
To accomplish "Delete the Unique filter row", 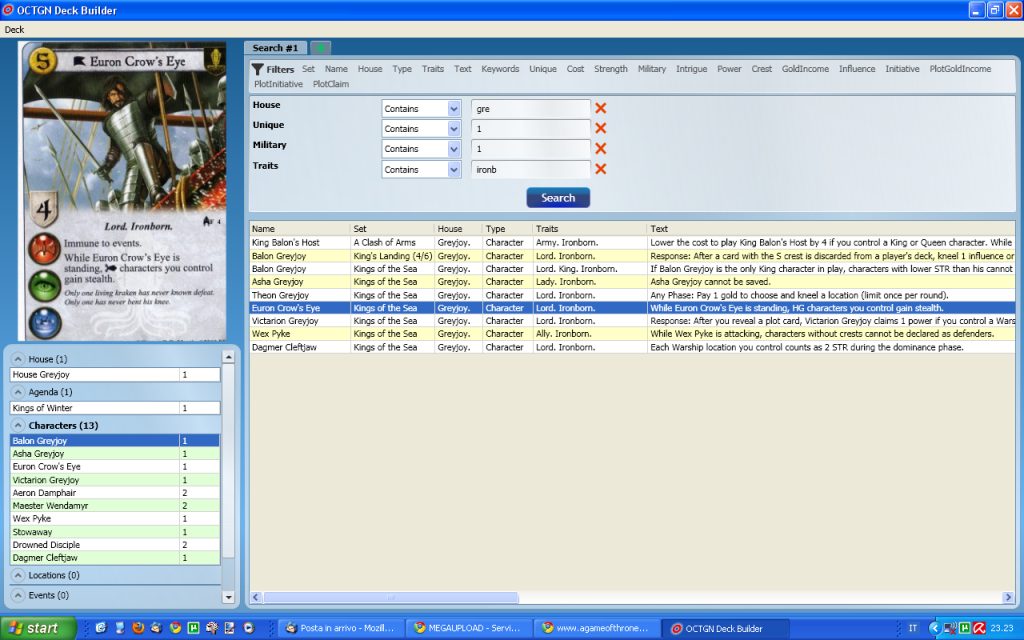I will [601, 128].
